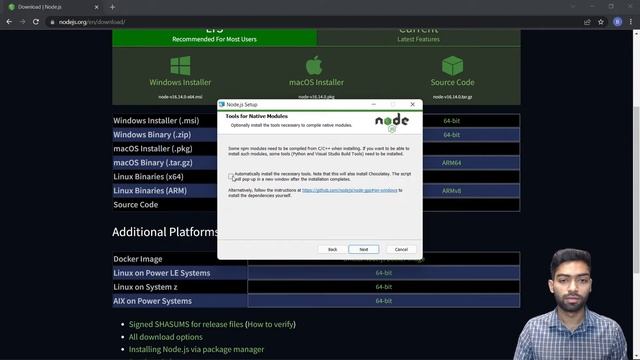The height and width of the screenshot is (360, 640).
Task: Reload the Node.js download page
Action: click(x=36, y=22)
